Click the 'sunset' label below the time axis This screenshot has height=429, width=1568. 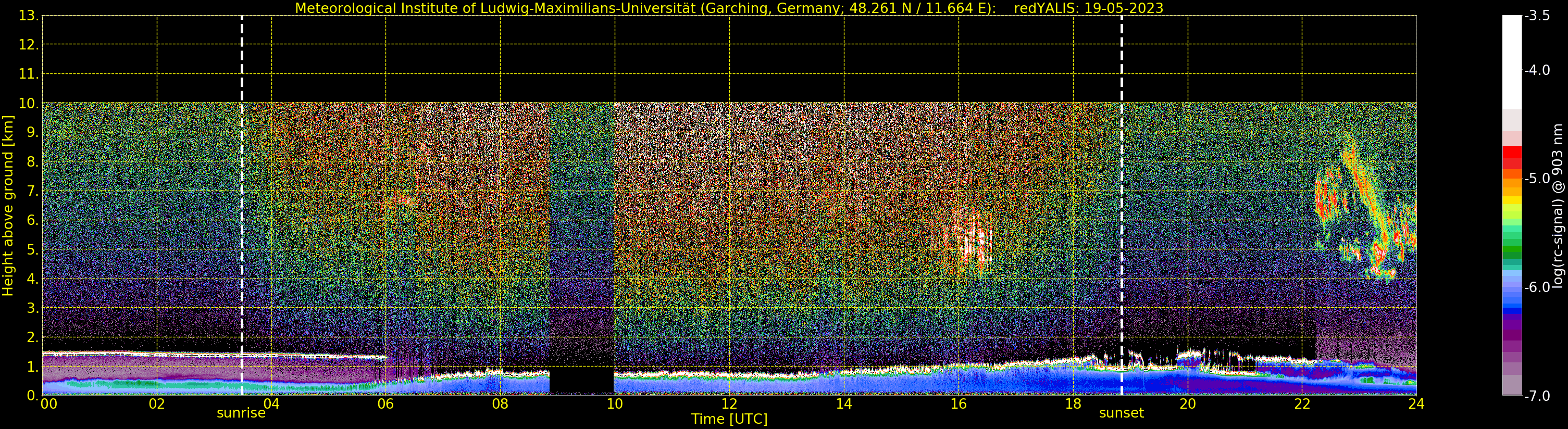click(x=1122, y=413)
